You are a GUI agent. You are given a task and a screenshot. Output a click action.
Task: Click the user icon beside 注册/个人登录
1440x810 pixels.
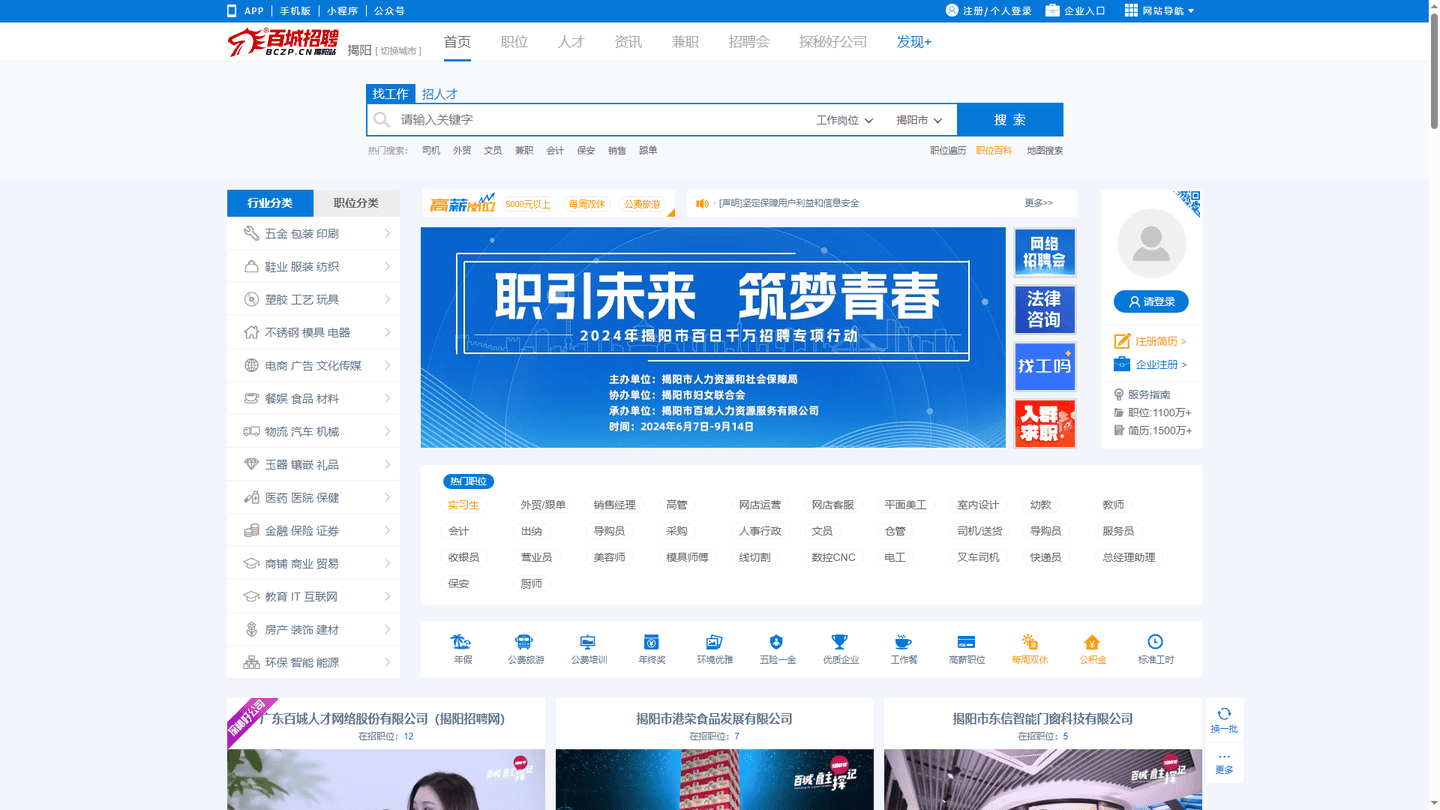tap(952, 10)
